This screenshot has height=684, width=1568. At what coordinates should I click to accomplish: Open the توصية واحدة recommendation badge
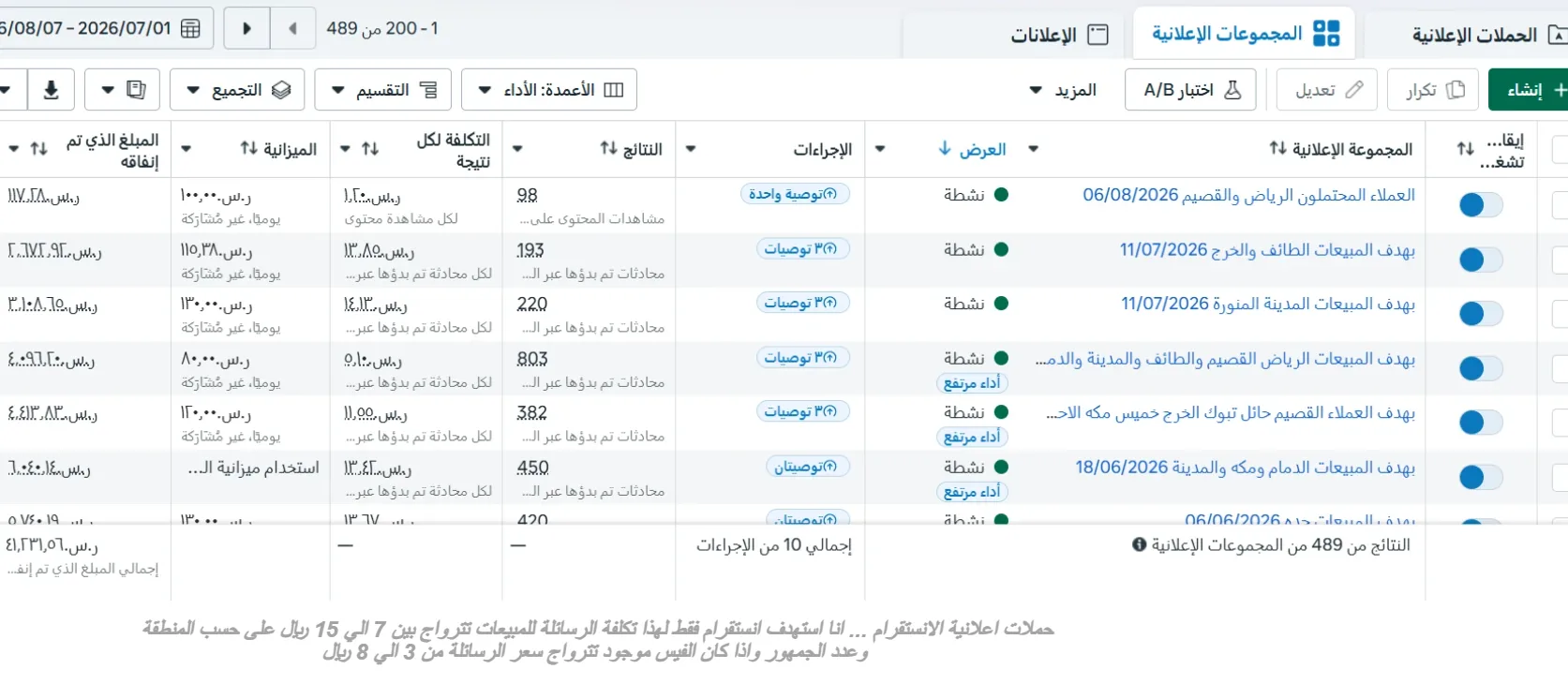click(795, 194)
